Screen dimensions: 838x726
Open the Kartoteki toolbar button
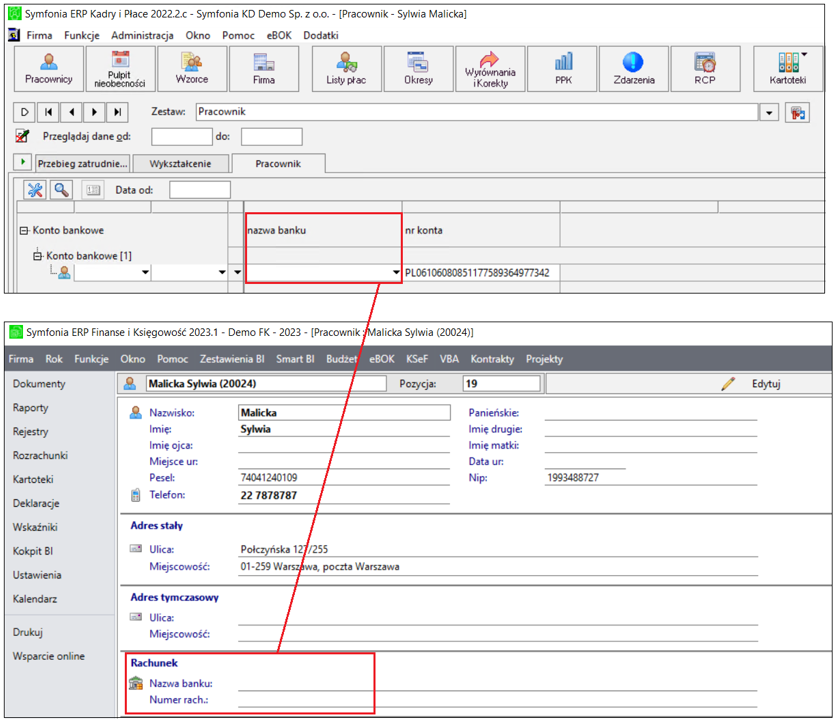(788, 69)
